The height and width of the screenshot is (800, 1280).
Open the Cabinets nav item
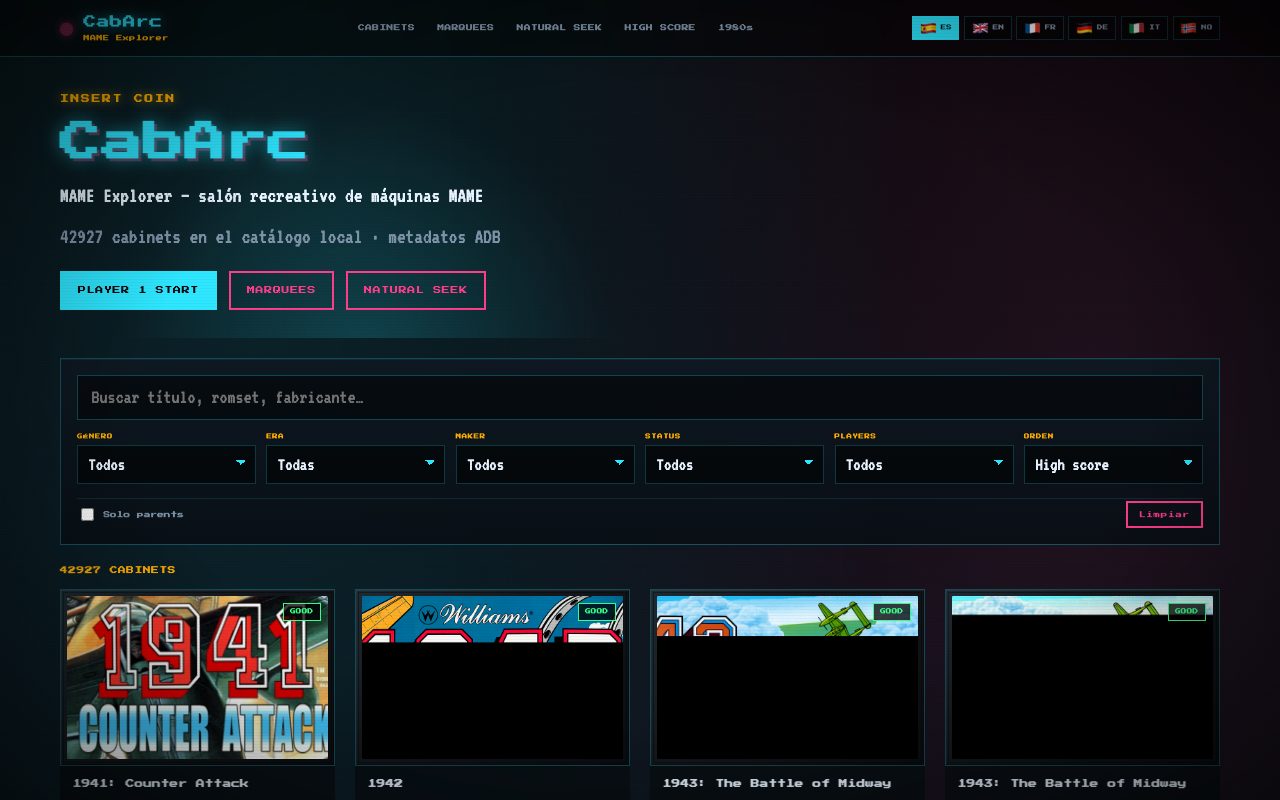coord(386,28)
